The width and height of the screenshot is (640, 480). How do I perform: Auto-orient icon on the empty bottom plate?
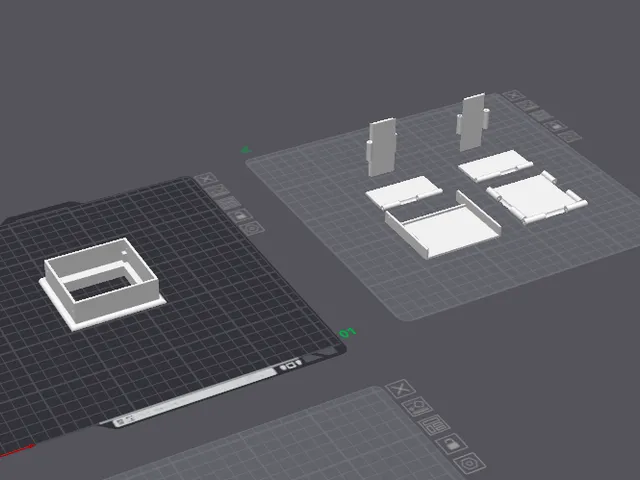417,407
